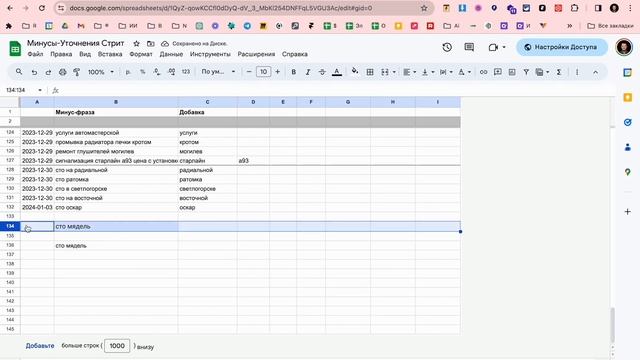Decrease decimal places

(x=157, y=72)
